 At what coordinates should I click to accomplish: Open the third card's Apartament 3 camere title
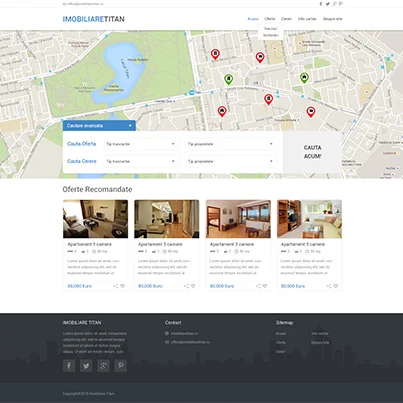point(232,244)
